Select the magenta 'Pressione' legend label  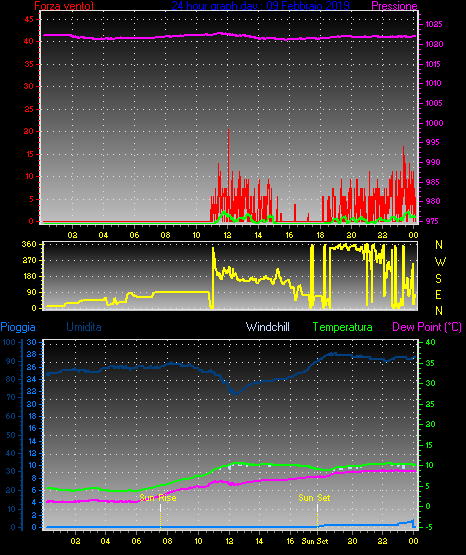click(x=394, y=6)
